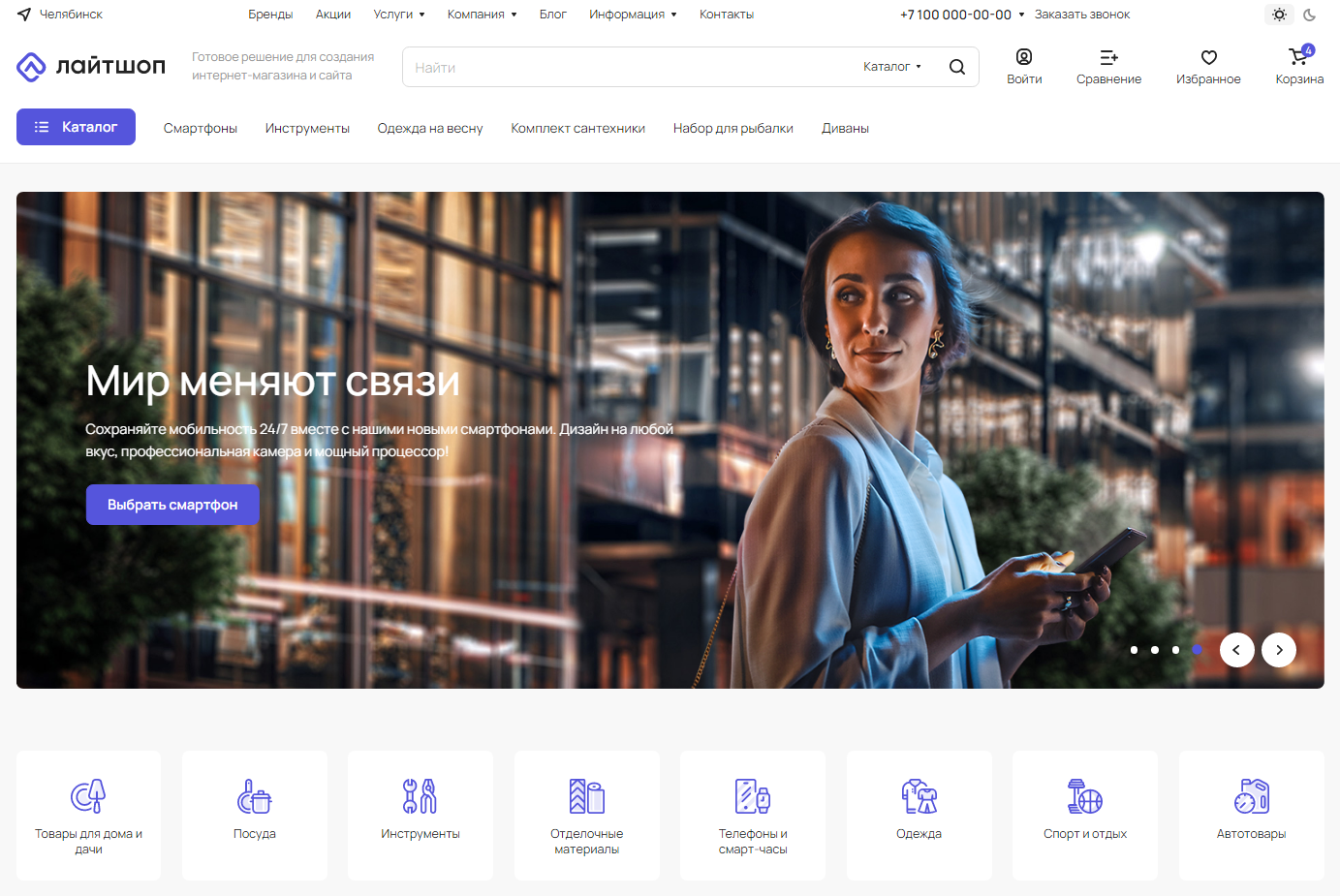1340x896 pixels.
Task: Go to Одежда на весну navigation link
Action: [430, 128]
